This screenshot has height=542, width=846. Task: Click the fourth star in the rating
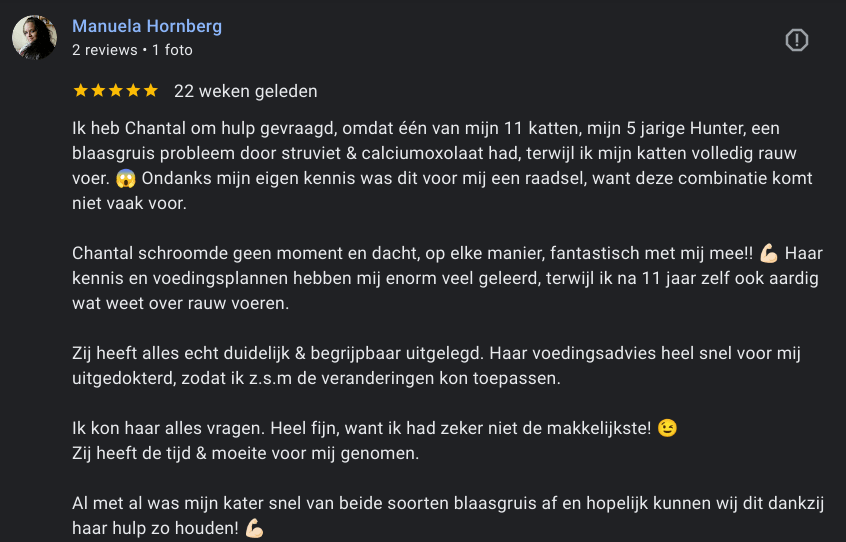tap(133, 91)
